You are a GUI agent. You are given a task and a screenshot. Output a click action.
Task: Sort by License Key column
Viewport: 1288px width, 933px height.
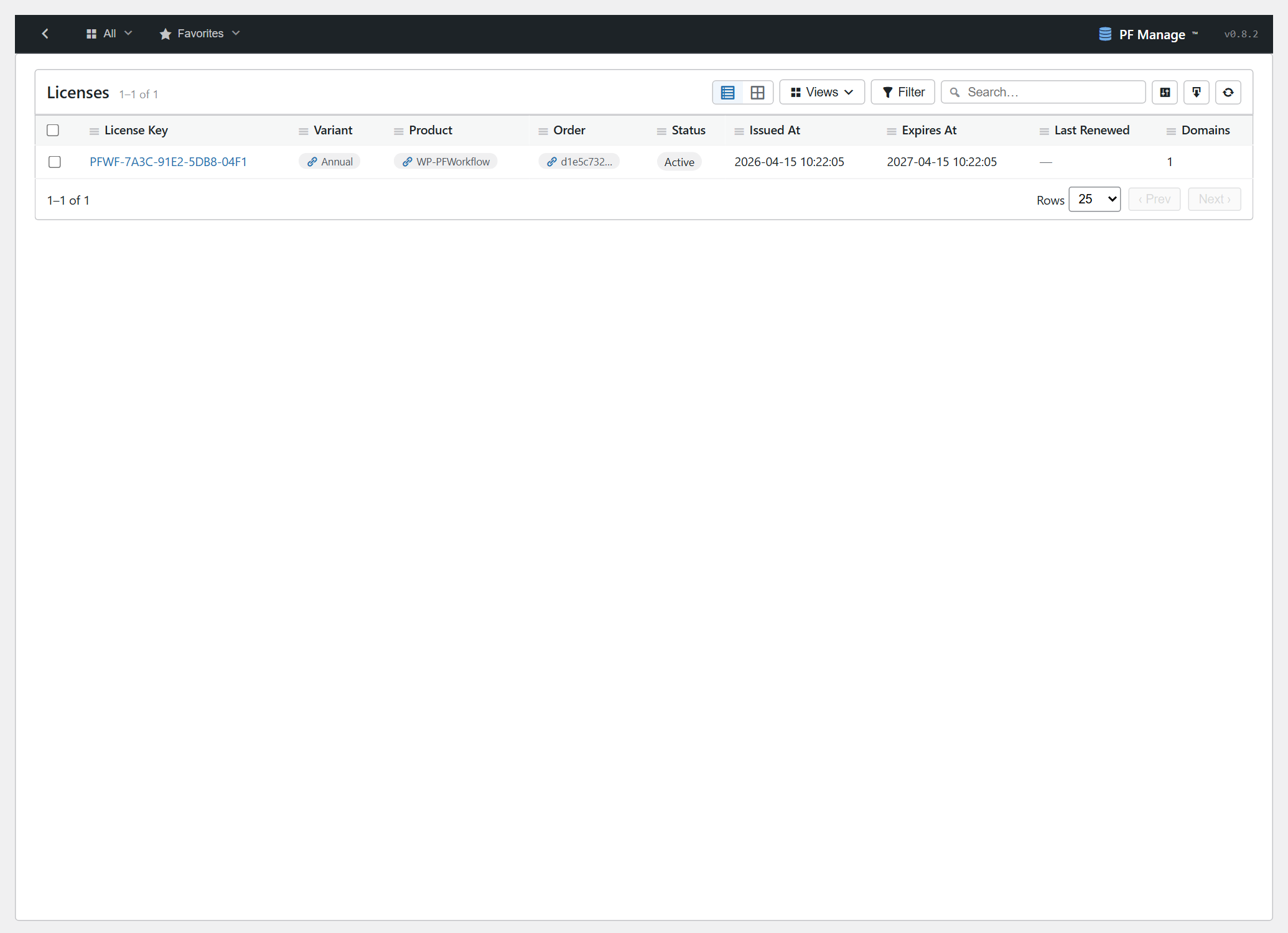[136, 130]
